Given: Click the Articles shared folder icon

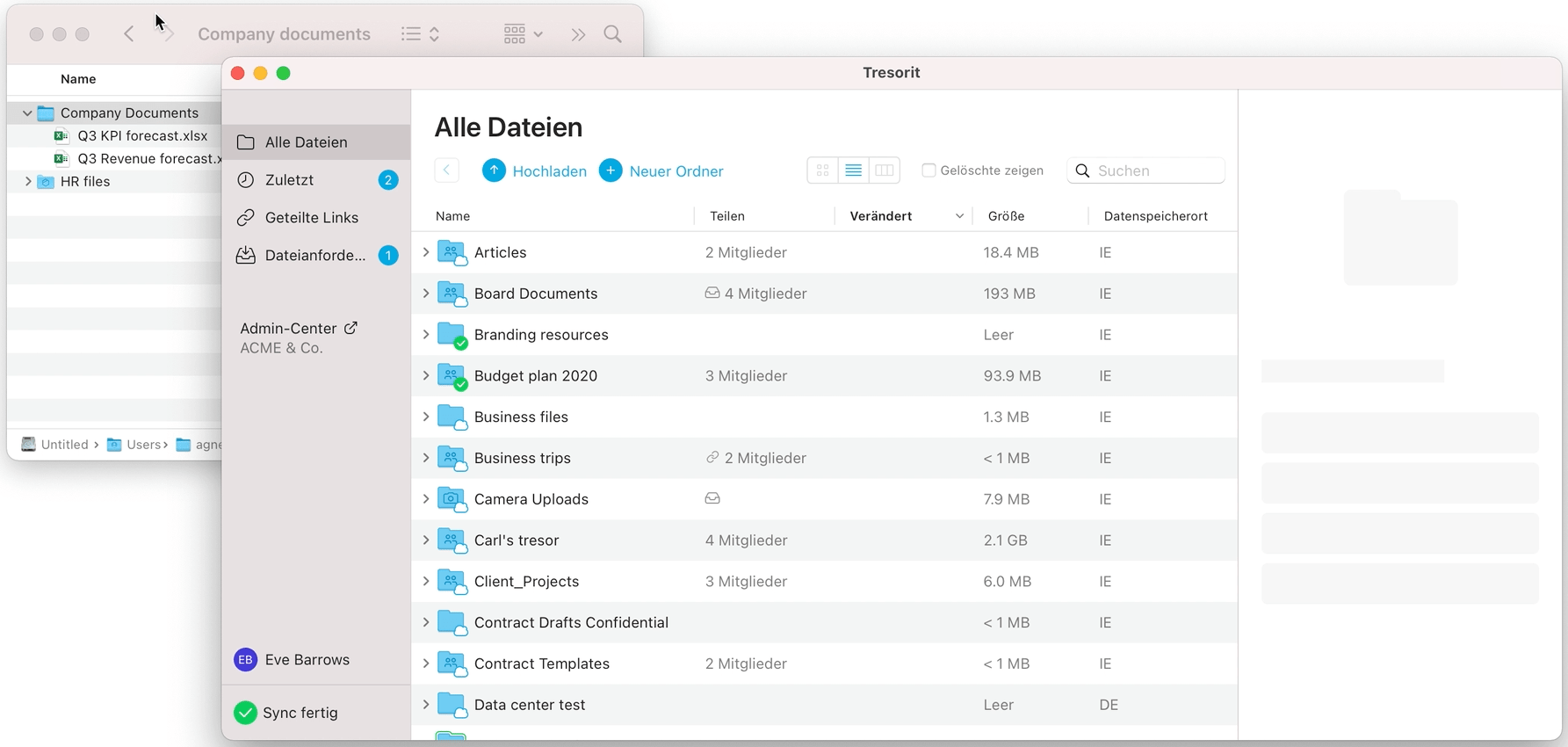Looking at the screenshot, I should click(x=452, y=253).
